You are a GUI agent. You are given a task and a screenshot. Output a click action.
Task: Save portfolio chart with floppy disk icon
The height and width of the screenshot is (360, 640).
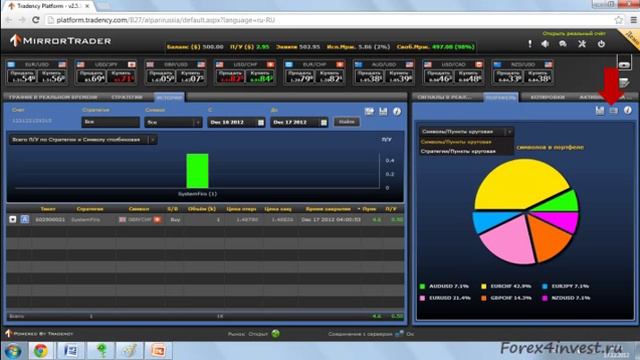pos(600,110)
